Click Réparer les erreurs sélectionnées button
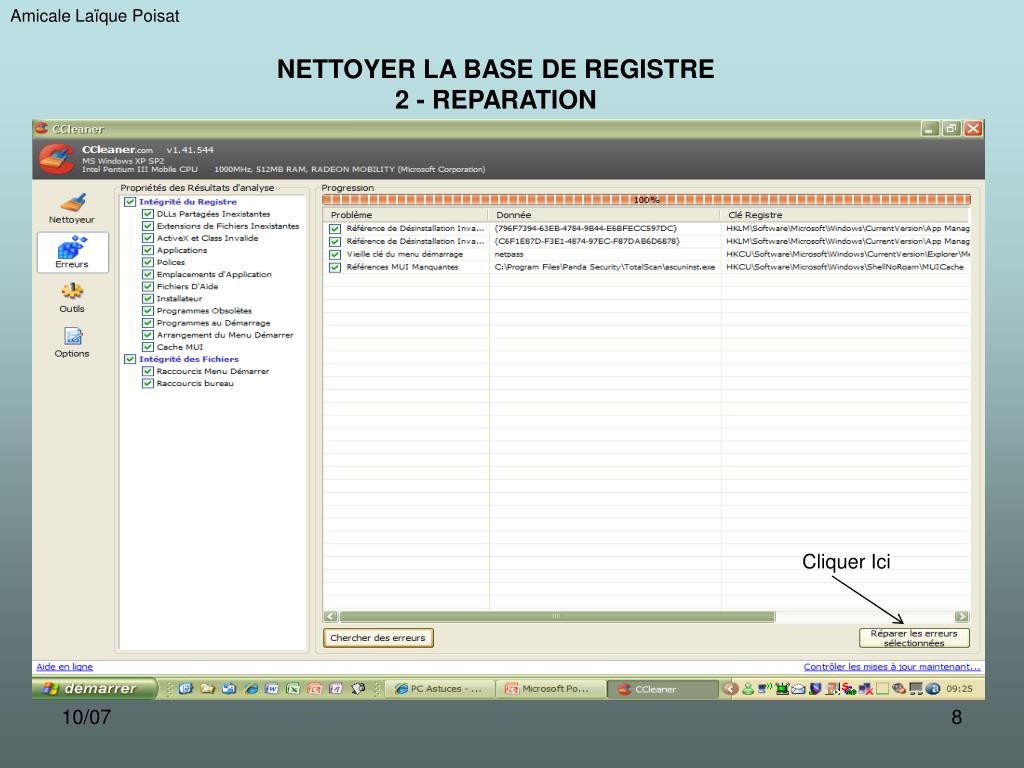The height and width of the screenshot is (768, 1024). pos(914,638)
